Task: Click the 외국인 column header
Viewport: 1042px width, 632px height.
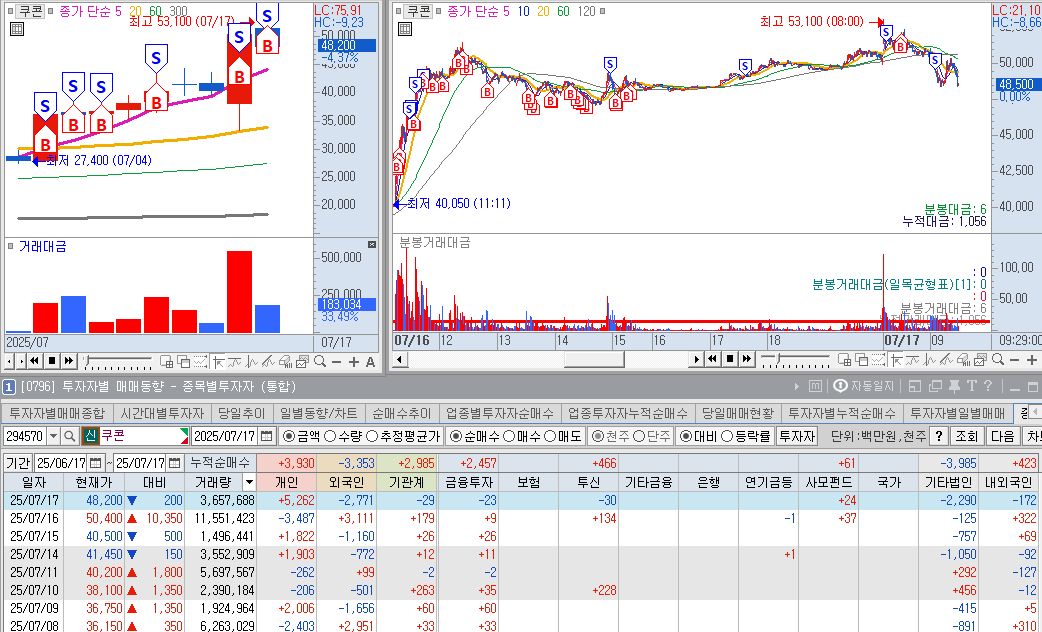Action: pyautogui.click(x=347, y=482)
